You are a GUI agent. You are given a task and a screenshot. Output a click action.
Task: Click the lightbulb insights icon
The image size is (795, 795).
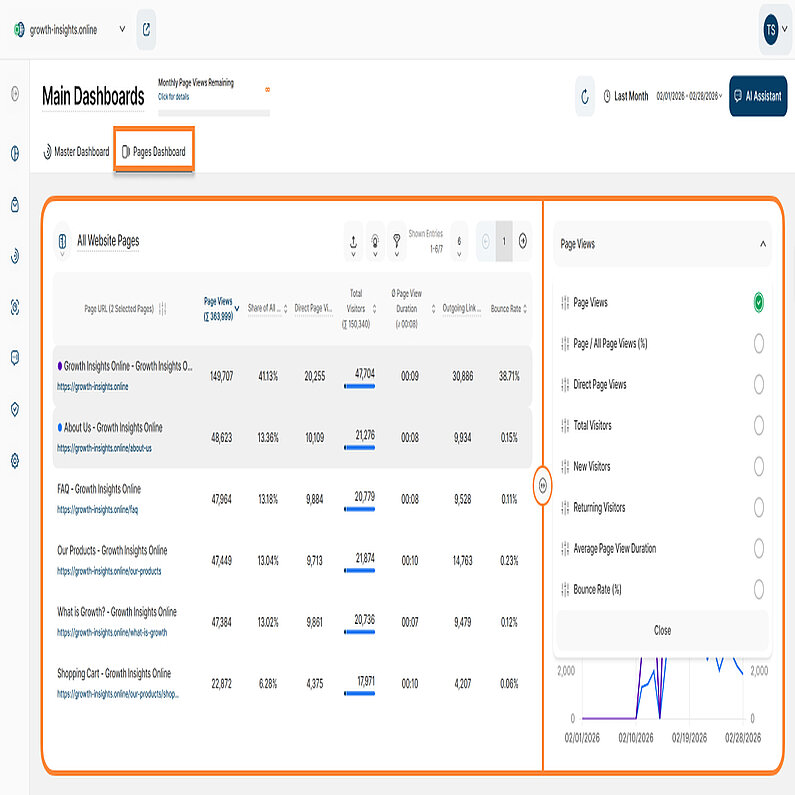[375, 242]
